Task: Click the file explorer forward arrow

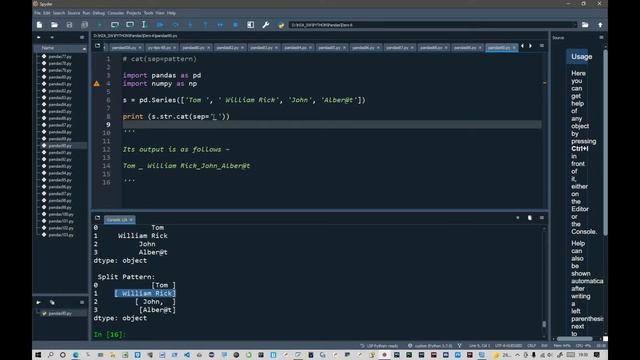Action: (52, 37)
